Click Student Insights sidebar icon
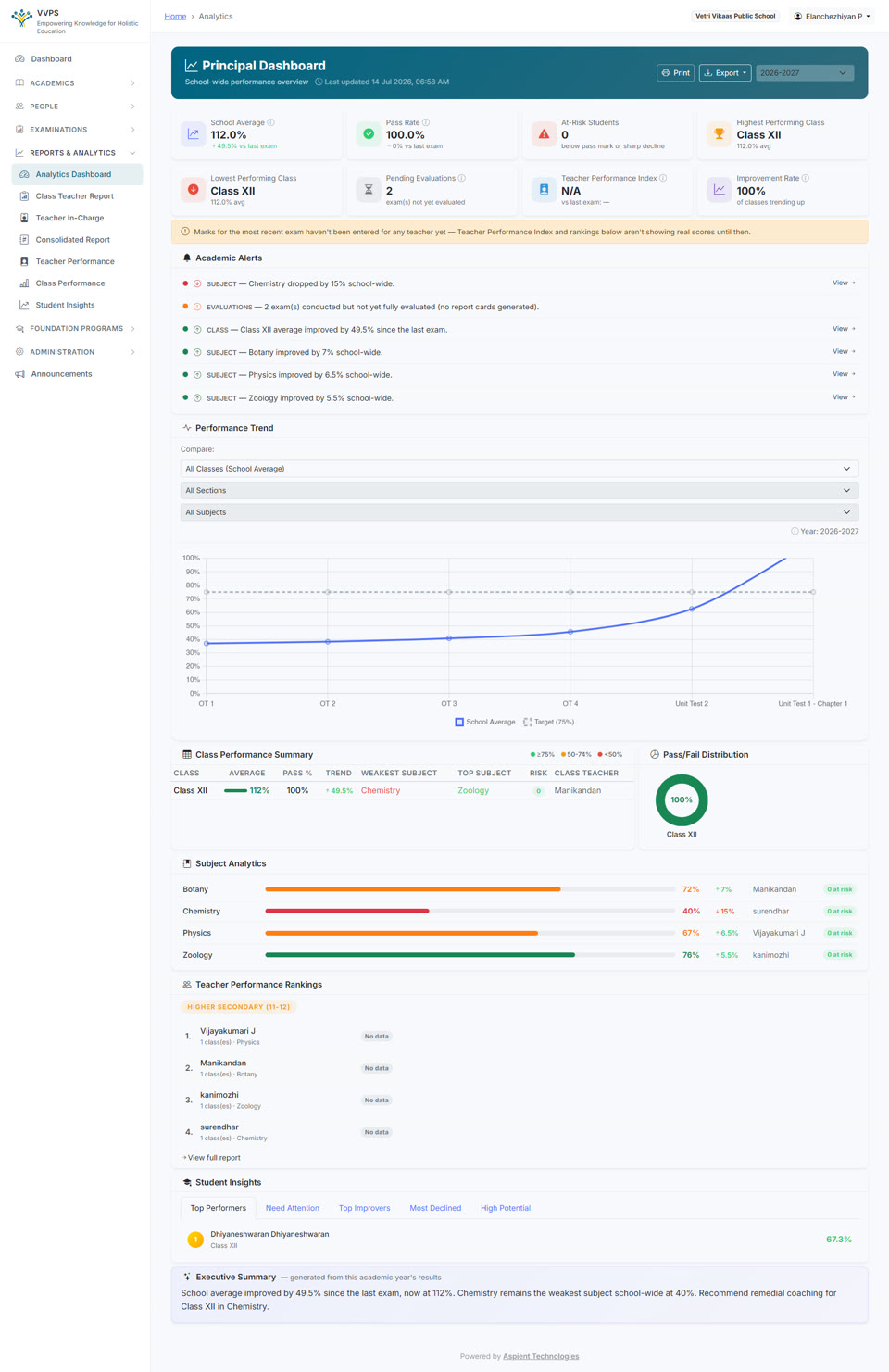The width and height of the screenshot is (889, 1372). 24,305
